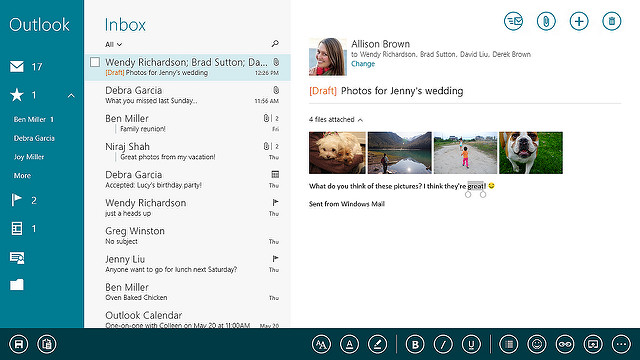Apply Italic formatting
This screenshot has width=640, height=360.
(443, 344)
